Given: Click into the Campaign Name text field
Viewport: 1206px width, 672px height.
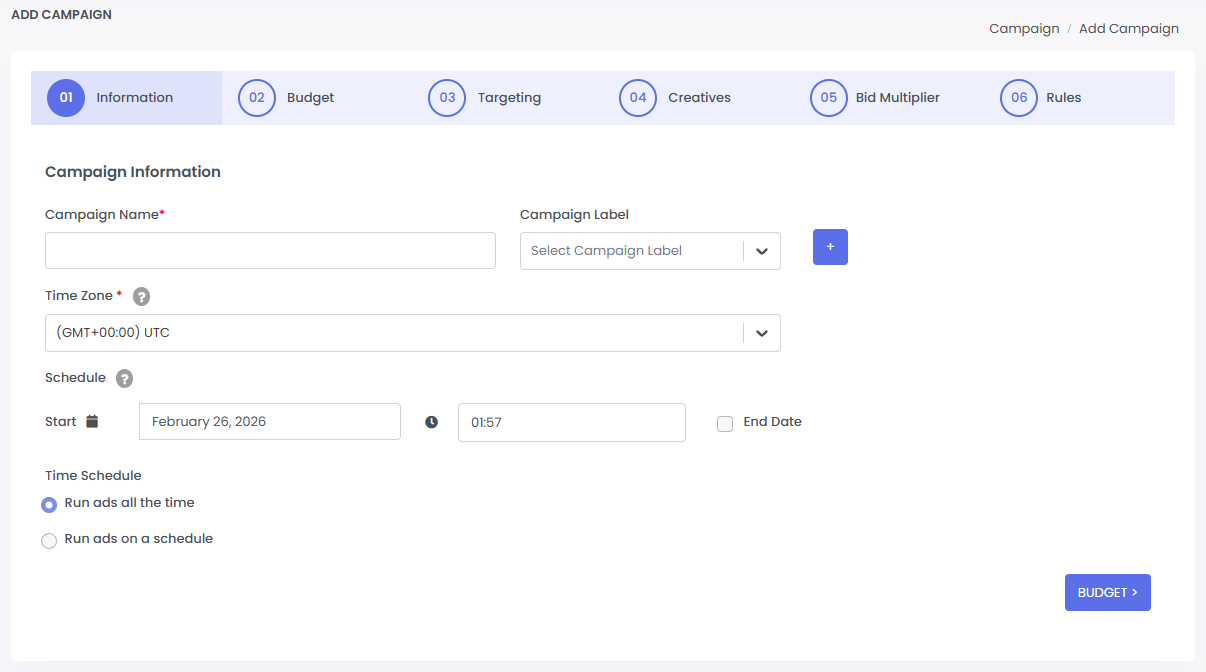Looking at the screenshot, I should click(270, 251).
